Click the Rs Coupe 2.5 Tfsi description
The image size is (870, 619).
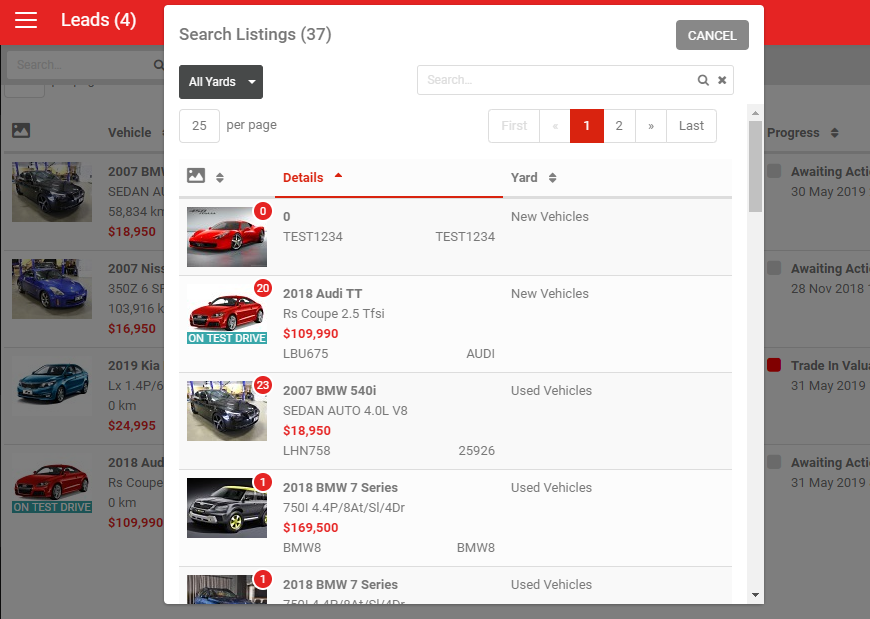(333, 313)
